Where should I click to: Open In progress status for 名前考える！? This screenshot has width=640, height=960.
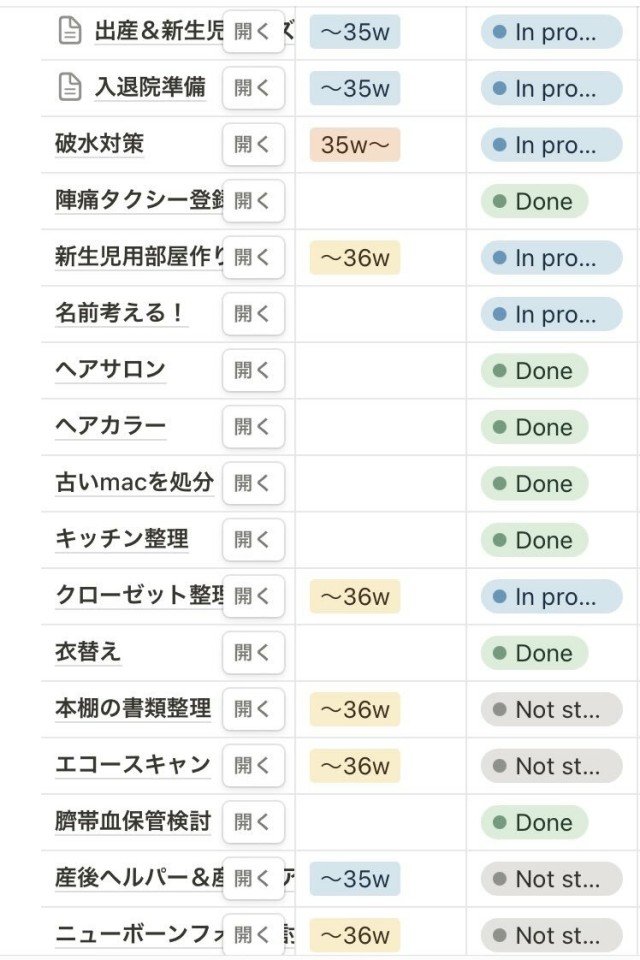click(551, 314)
